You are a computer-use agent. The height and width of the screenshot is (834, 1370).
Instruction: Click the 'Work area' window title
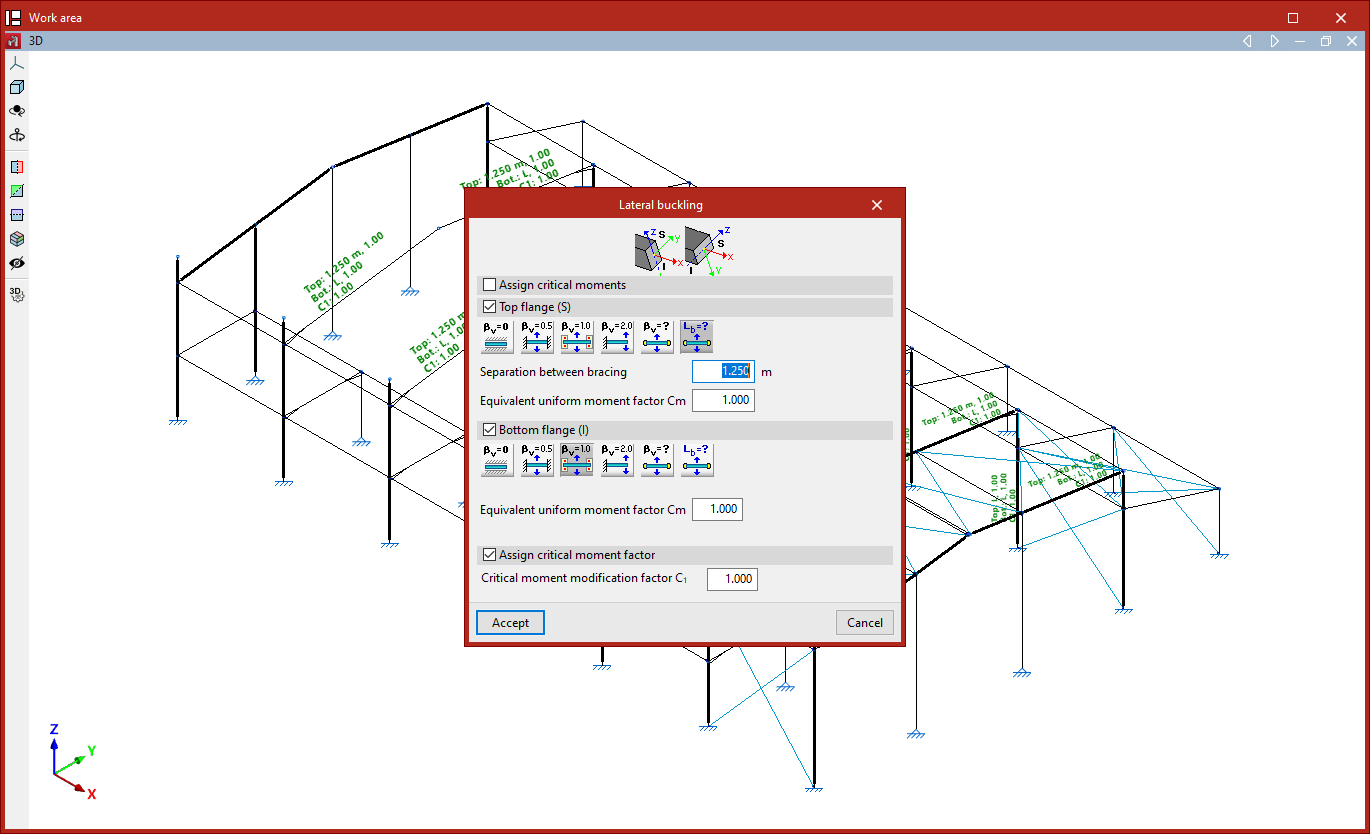[x=56, y=18]
